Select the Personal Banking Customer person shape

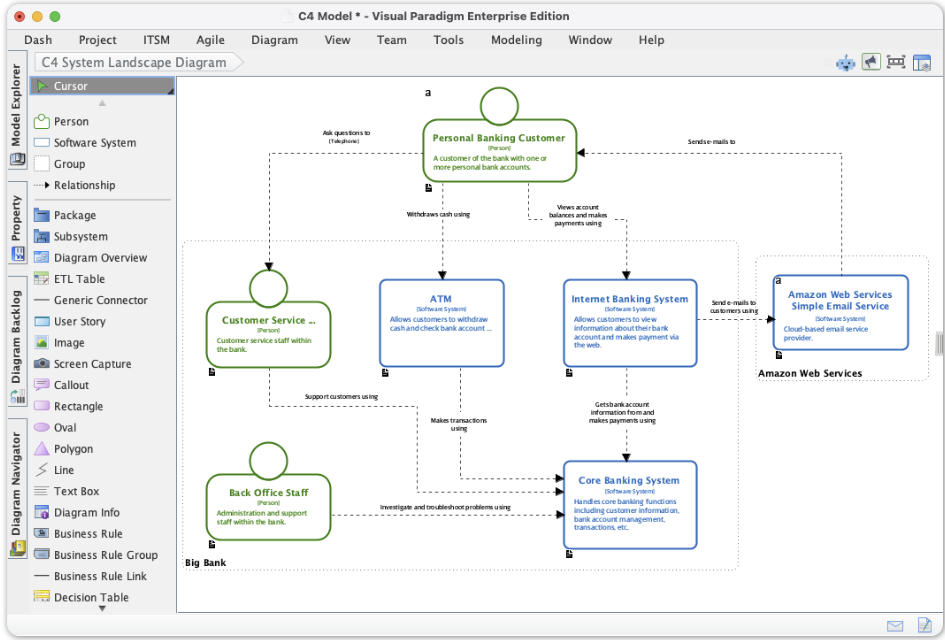pyautogui.click(x=500, y=135)
